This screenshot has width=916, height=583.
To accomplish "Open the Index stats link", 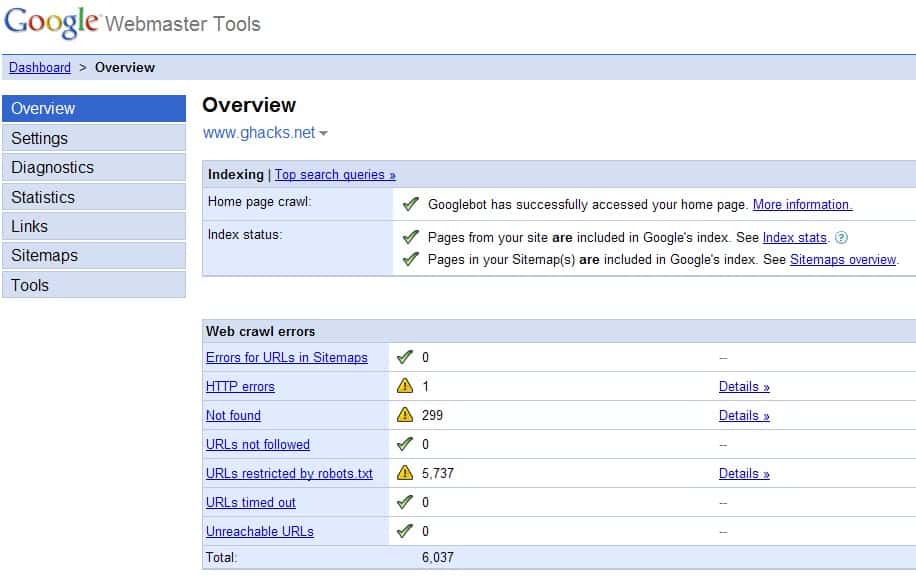I will pyautogui.click(x=794, y=238).
